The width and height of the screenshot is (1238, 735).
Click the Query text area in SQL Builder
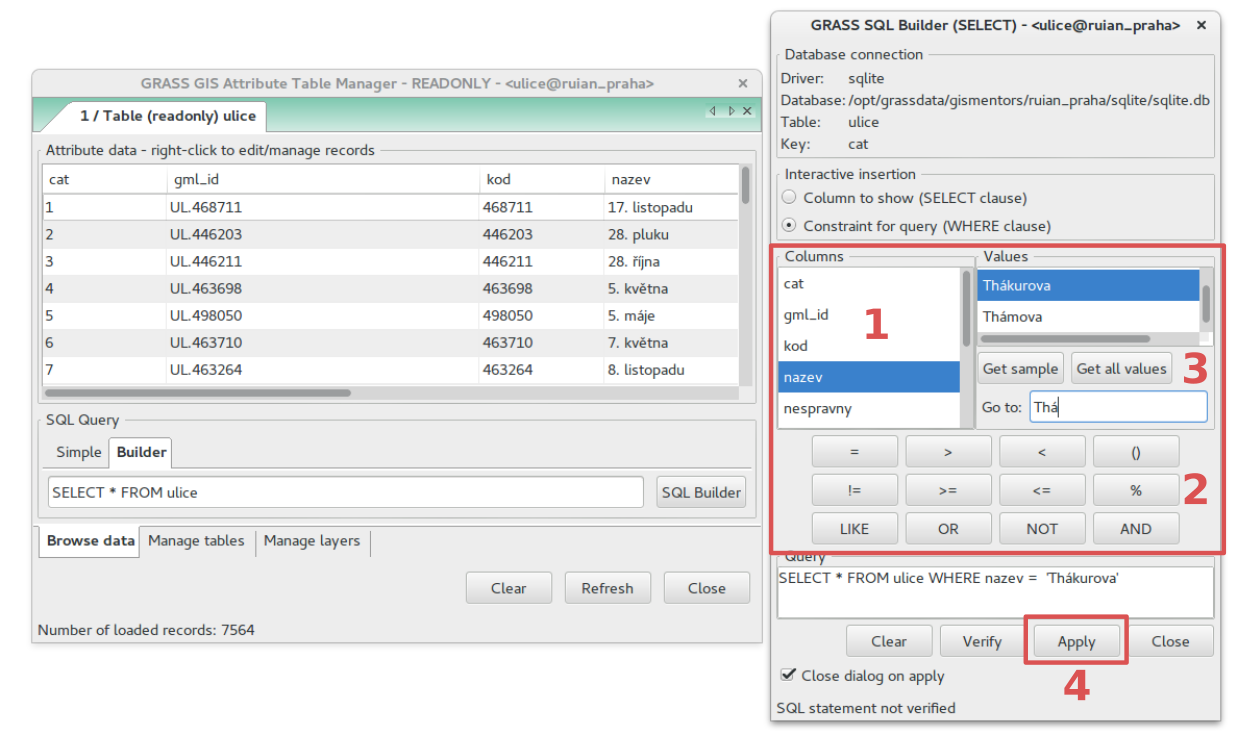pyautogui.click(x=995, y=592)
